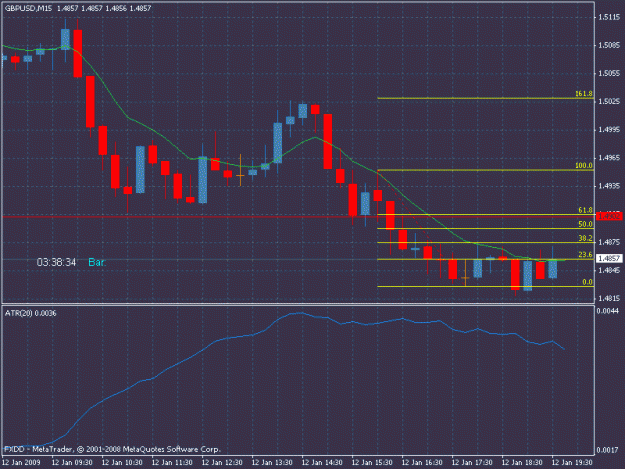Click the 1.4935 price axis label
The image size is (625, 469).
[x=609, y=186]
